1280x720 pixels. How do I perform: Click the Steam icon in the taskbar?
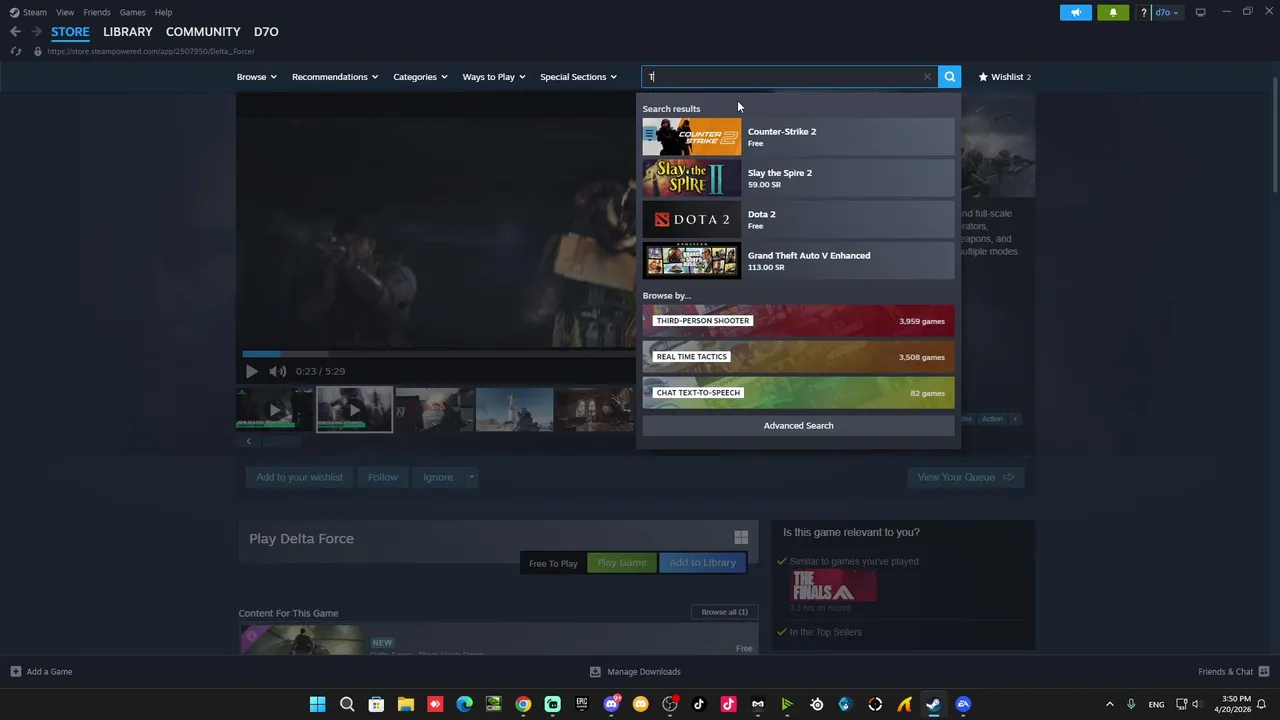click(933, 704)
